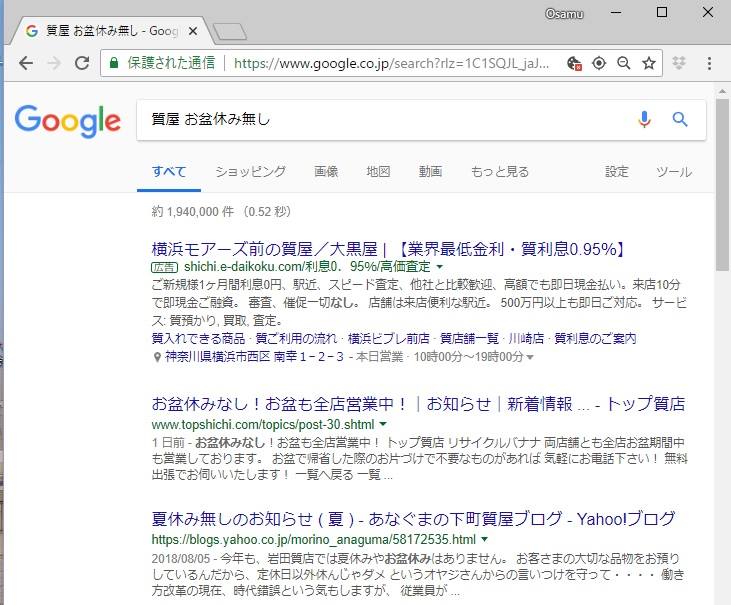Click the scrollbar up arrow

[722, 91]
